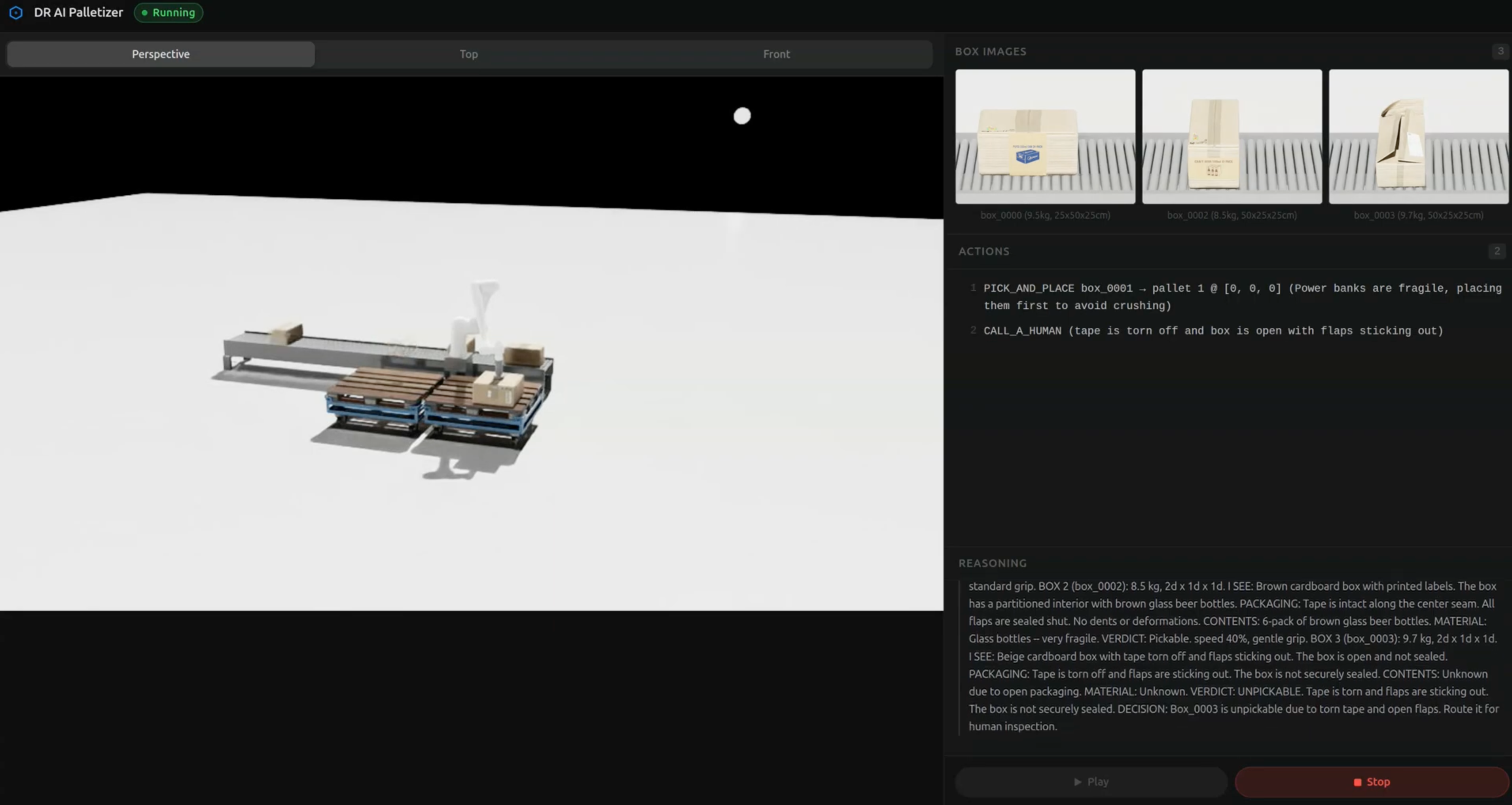Click the action number 1 marker
Screen dimensions: 1512x805
974,288
